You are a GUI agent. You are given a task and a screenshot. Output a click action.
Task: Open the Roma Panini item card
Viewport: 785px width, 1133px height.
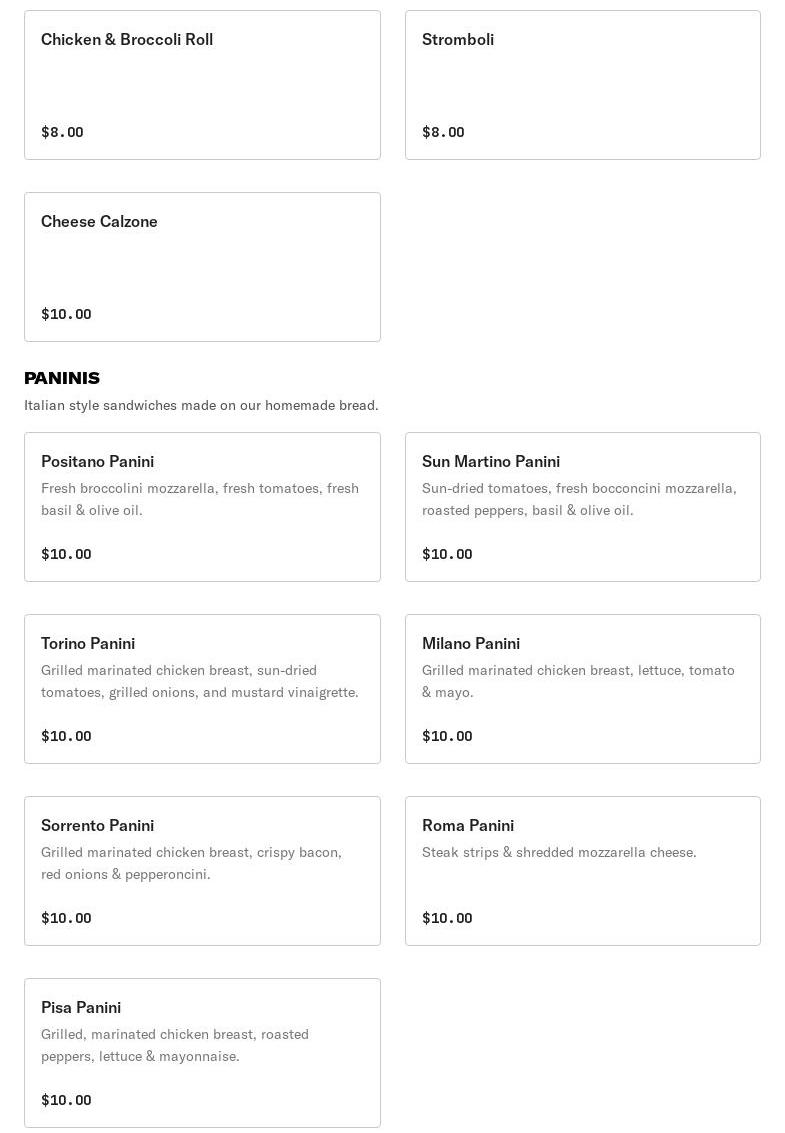coord(582,871)
